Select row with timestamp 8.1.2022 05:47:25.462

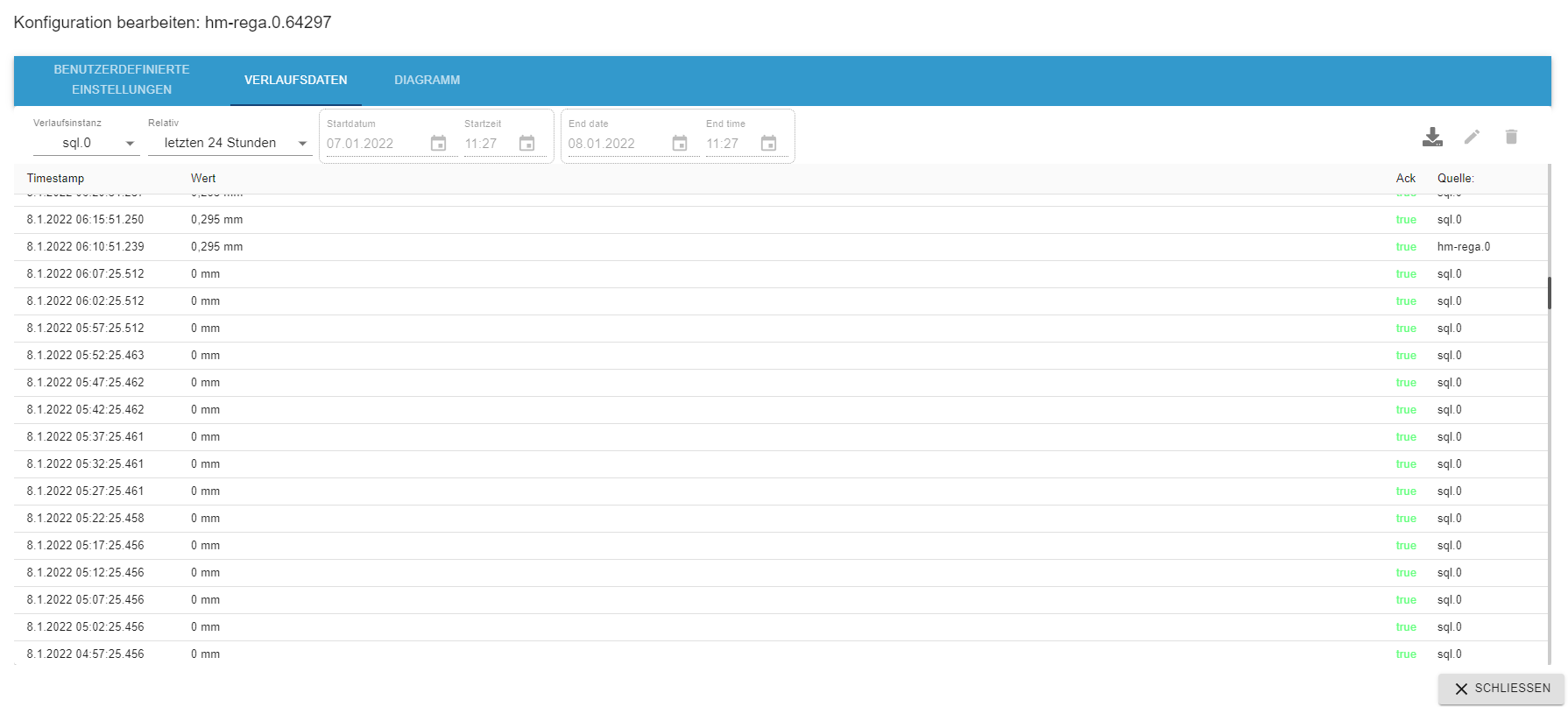780,383
